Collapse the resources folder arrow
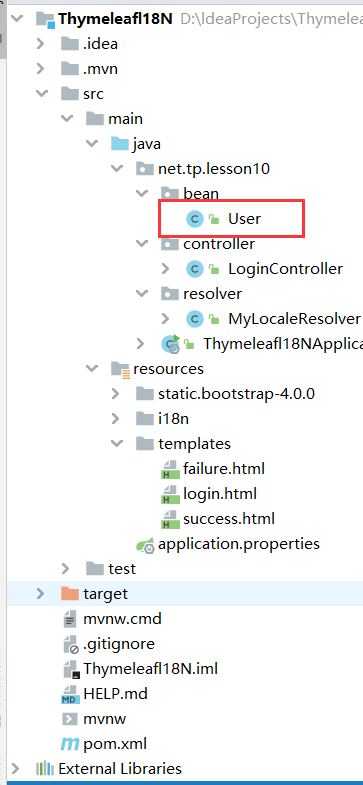The height and width of the screenshot is (785, 363). tap(92, 368)
